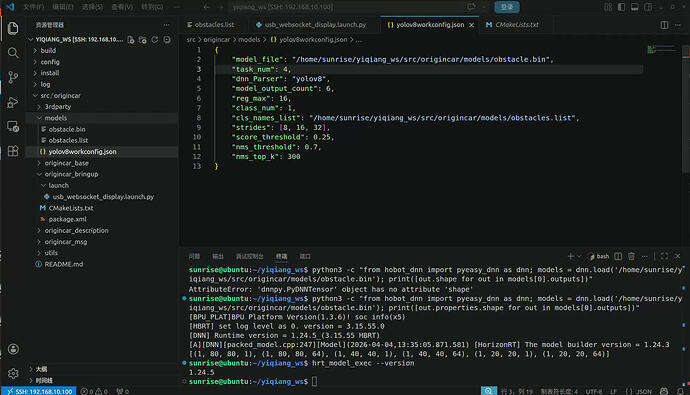Toggle primary sidebar visibility
The image size is (690, 395).
click(x=621, y=7)
